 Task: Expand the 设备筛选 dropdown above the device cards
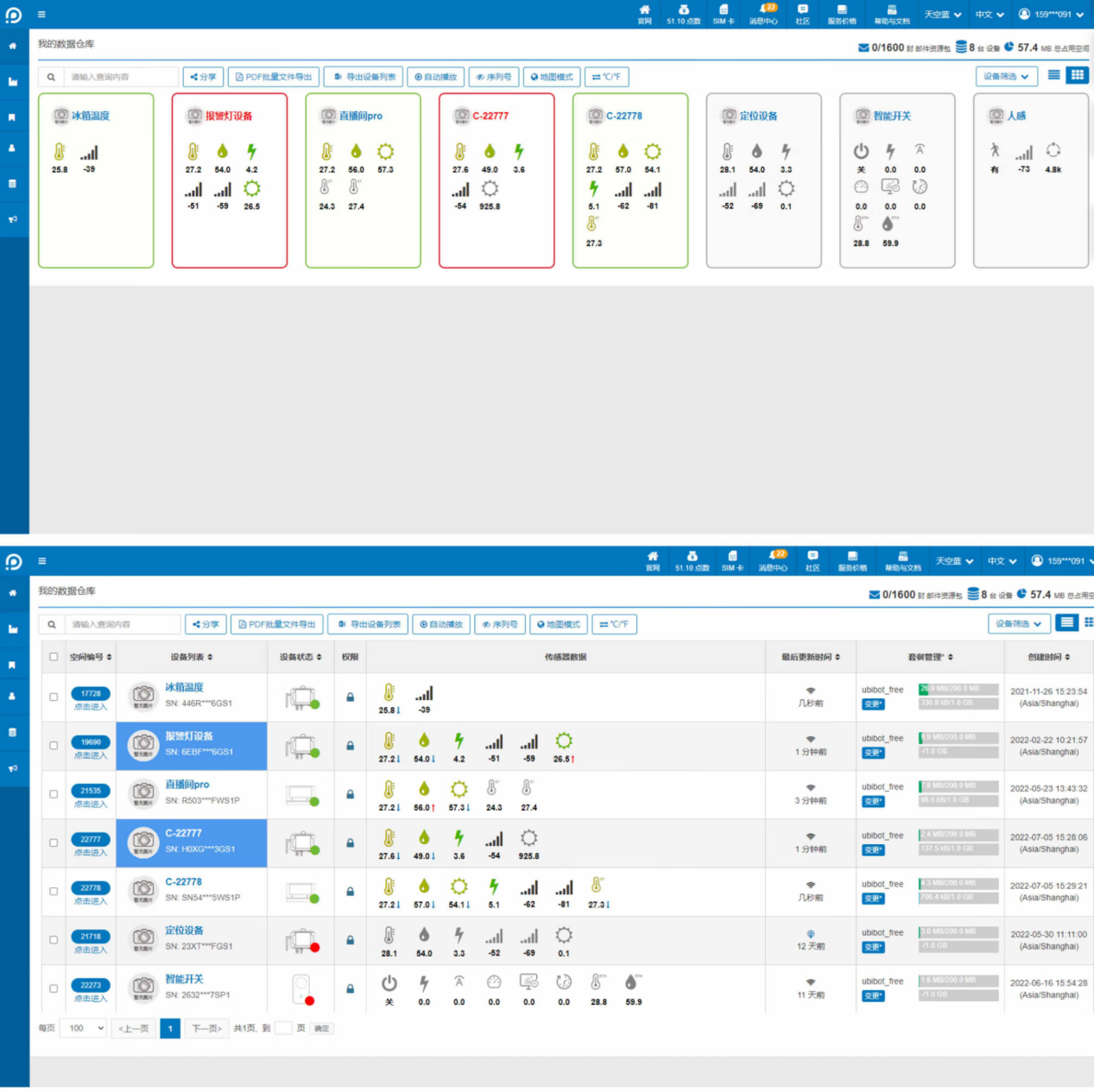1006,77
